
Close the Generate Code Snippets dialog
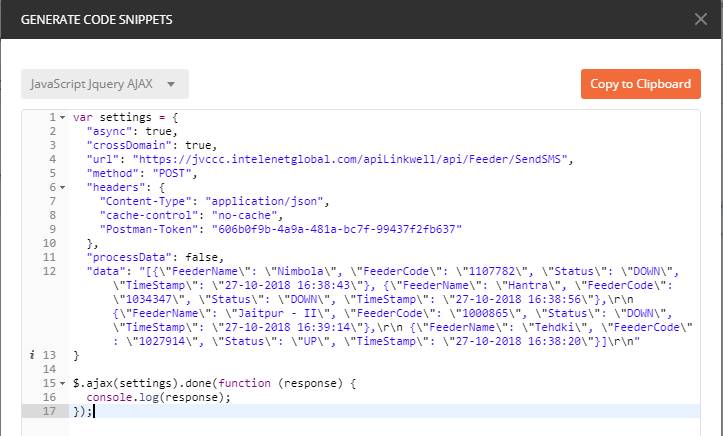click(x=701, y=19)
